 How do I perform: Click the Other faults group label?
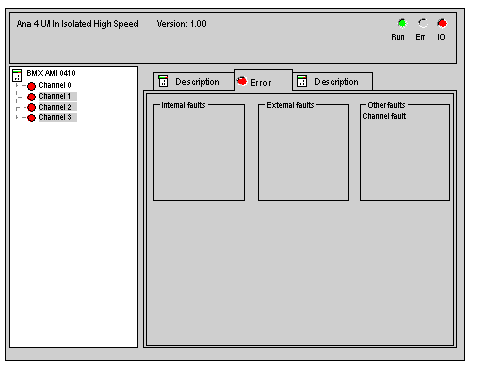(386, 105)
